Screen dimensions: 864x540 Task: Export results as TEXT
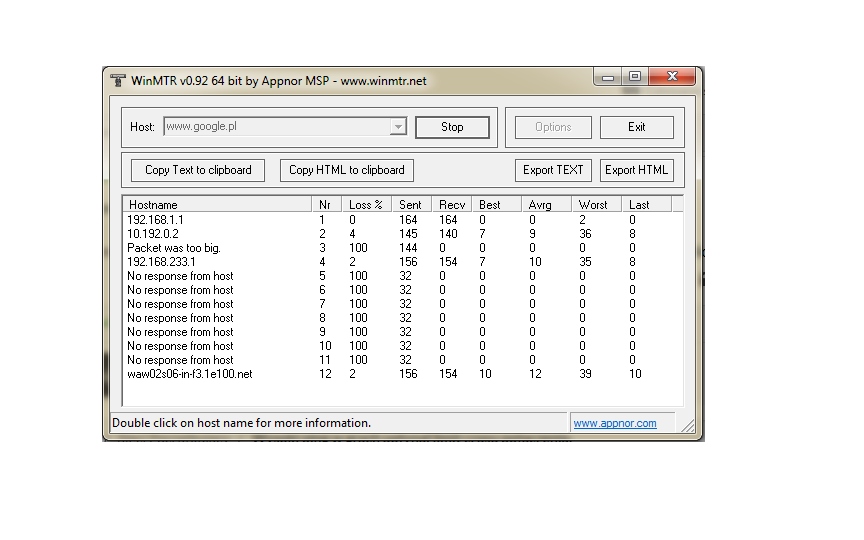click(553, 170)
